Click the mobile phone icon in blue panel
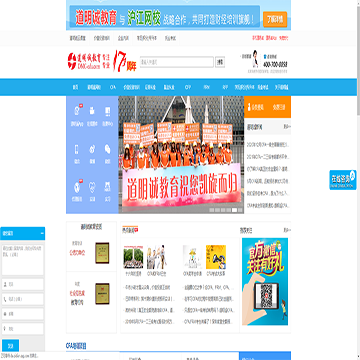The width and height of the screenshot is (360, 360). [x=77, y=149]
